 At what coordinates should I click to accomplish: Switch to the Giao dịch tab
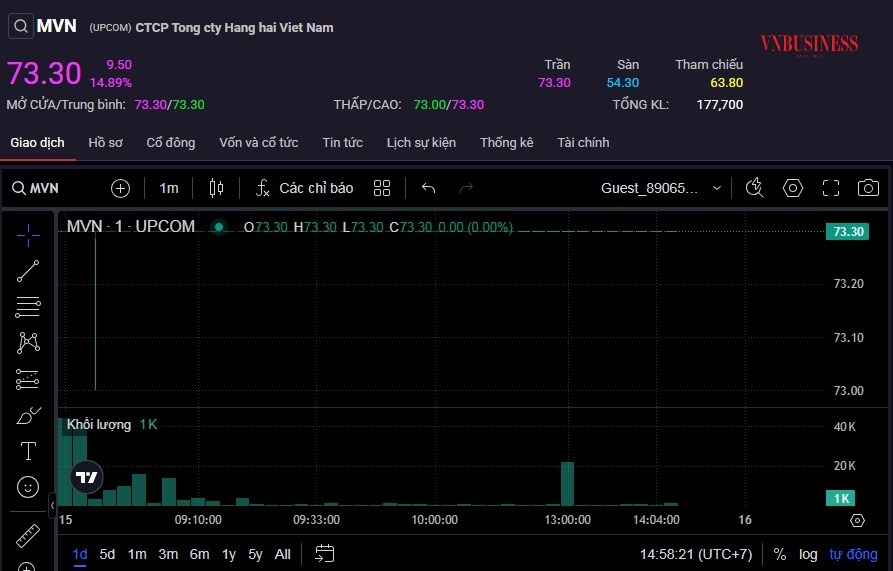pos(37,142)
